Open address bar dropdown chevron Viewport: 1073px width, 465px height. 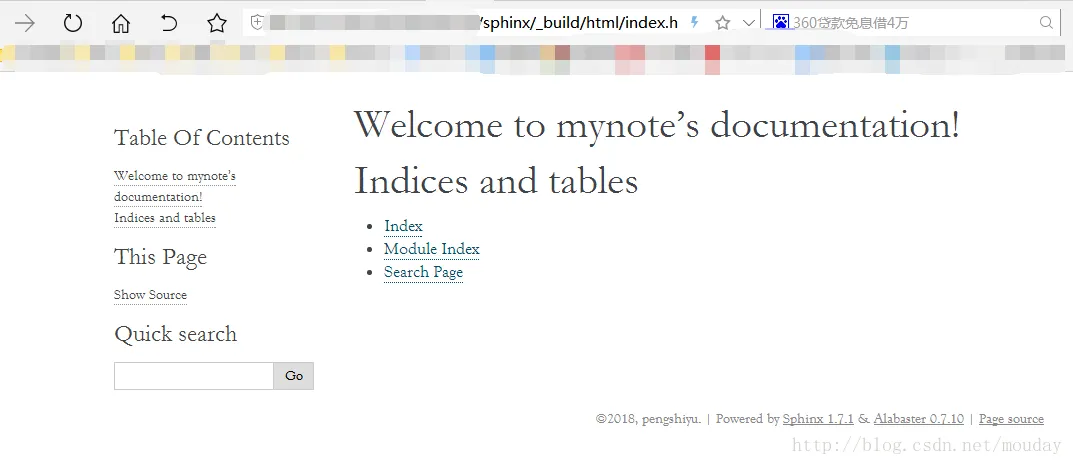tap(749, 23)
